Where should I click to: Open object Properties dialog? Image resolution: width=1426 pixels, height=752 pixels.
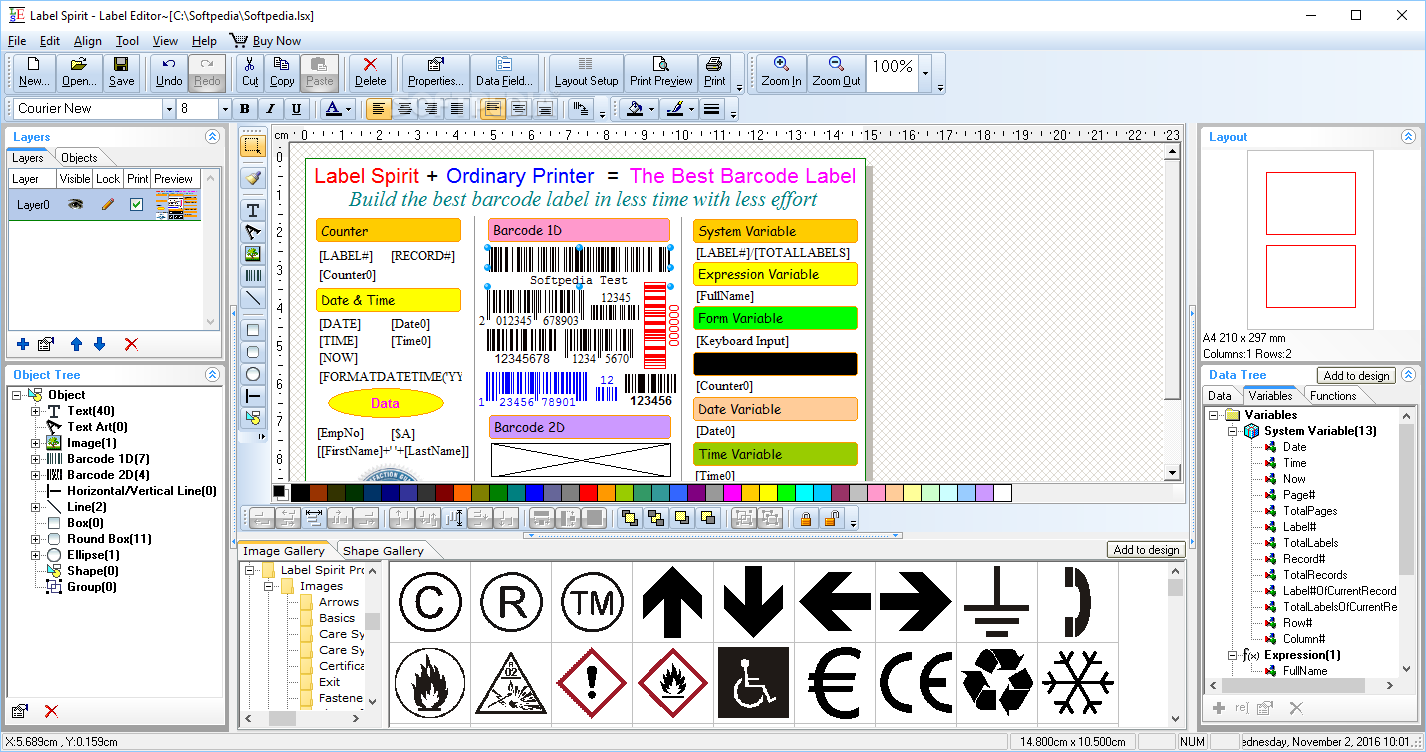436,72
